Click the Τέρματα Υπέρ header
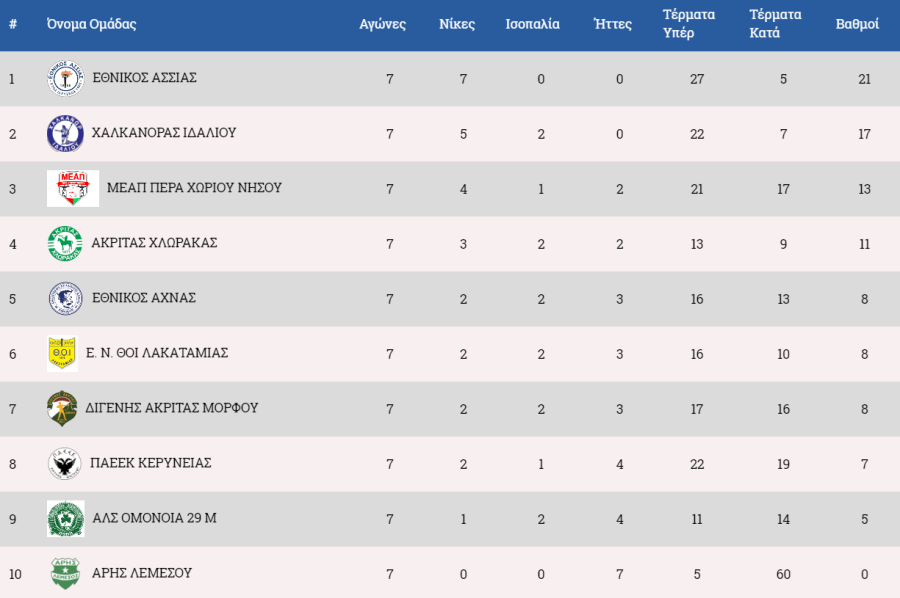900x598 pixels. [x=689, y=24]
